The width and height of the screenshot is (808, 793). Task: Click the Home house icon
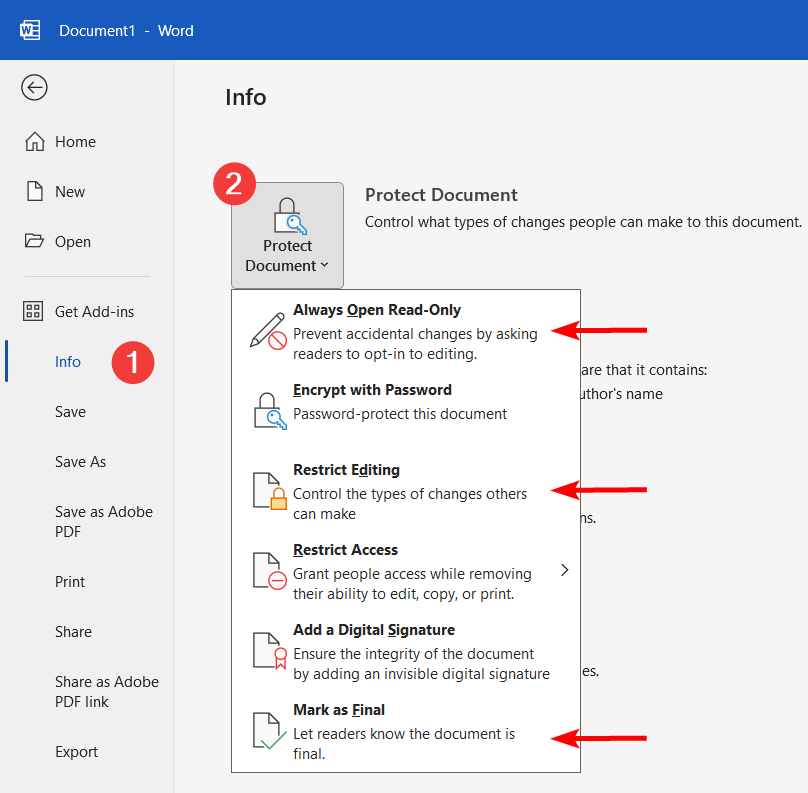(x=35, y=142)
